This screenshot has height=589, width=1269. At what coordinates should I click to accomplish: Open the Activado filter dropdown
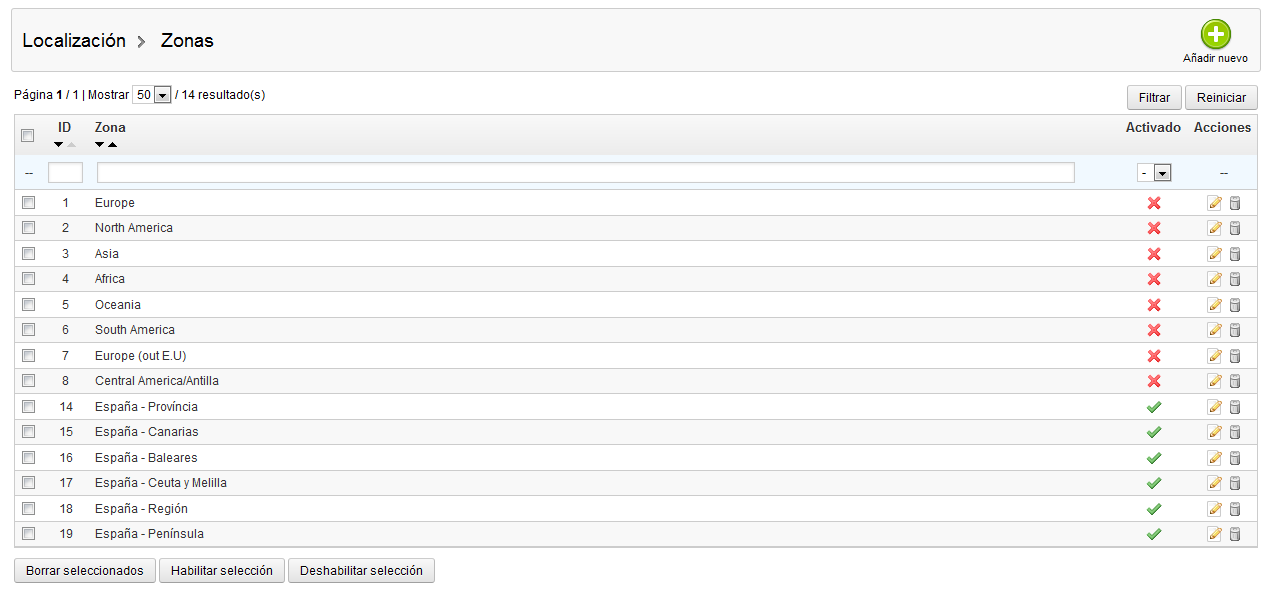coord(1154,173)
